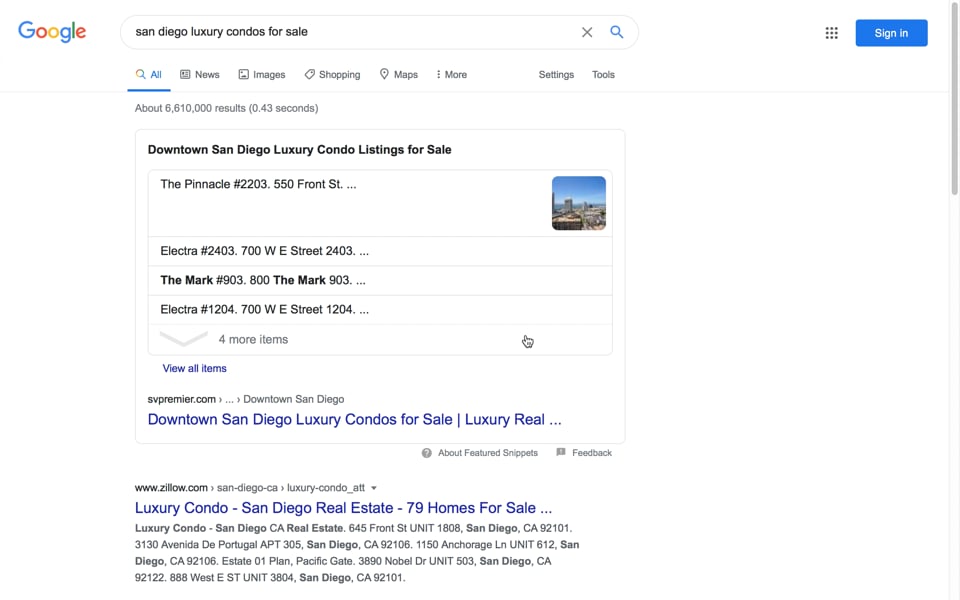Open the More search options menu
This screenshot has height=600, width=960.
451,75
